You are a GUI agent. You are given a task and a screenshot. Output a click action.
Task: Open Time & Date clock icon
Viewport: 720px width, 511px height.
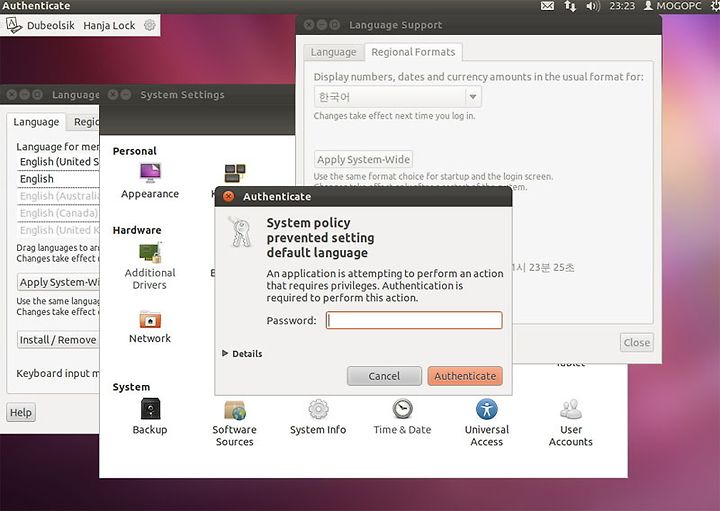(x=402, y=409)
